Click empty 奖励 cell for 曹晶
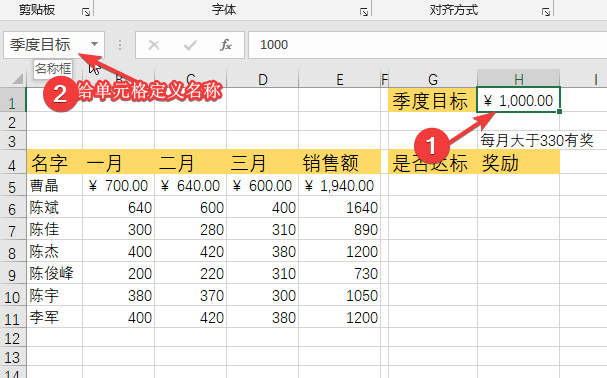The image size is (607, 378). 518,186
